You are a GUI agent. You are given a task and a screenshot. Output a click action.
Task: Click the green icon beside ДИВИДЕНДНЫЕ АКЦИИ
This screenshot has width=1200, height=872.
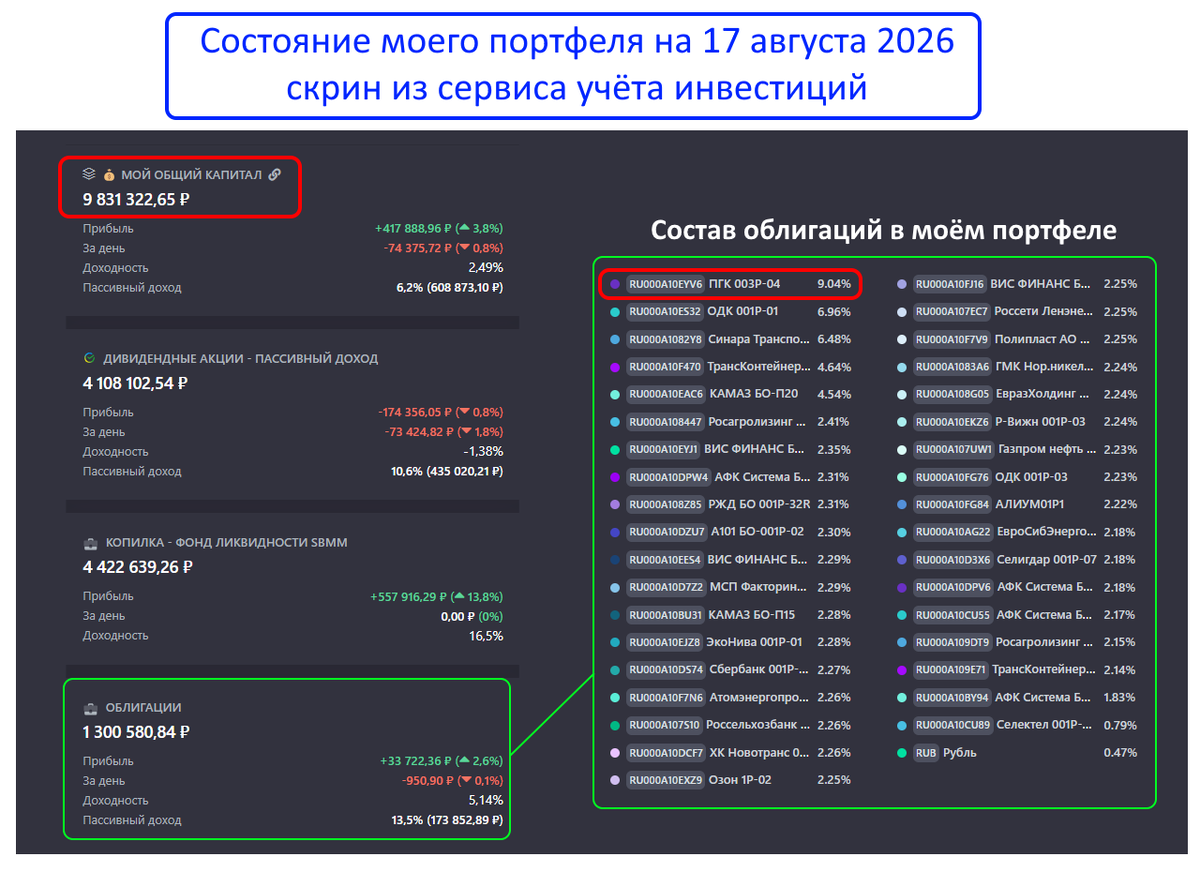tap(89, 358)
